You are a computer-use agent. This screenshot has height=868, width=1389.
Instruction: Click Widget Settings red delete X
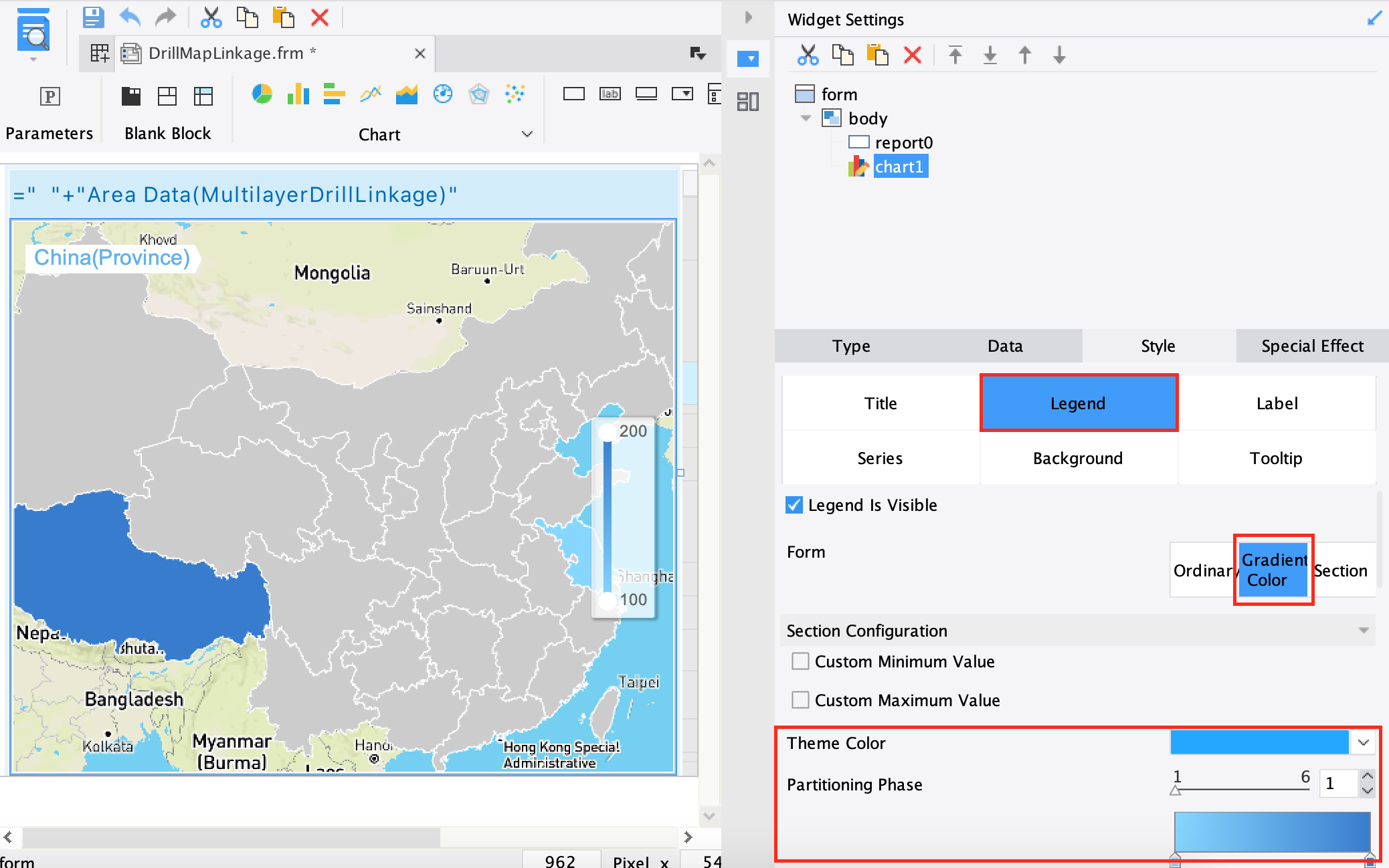[913, 55]
